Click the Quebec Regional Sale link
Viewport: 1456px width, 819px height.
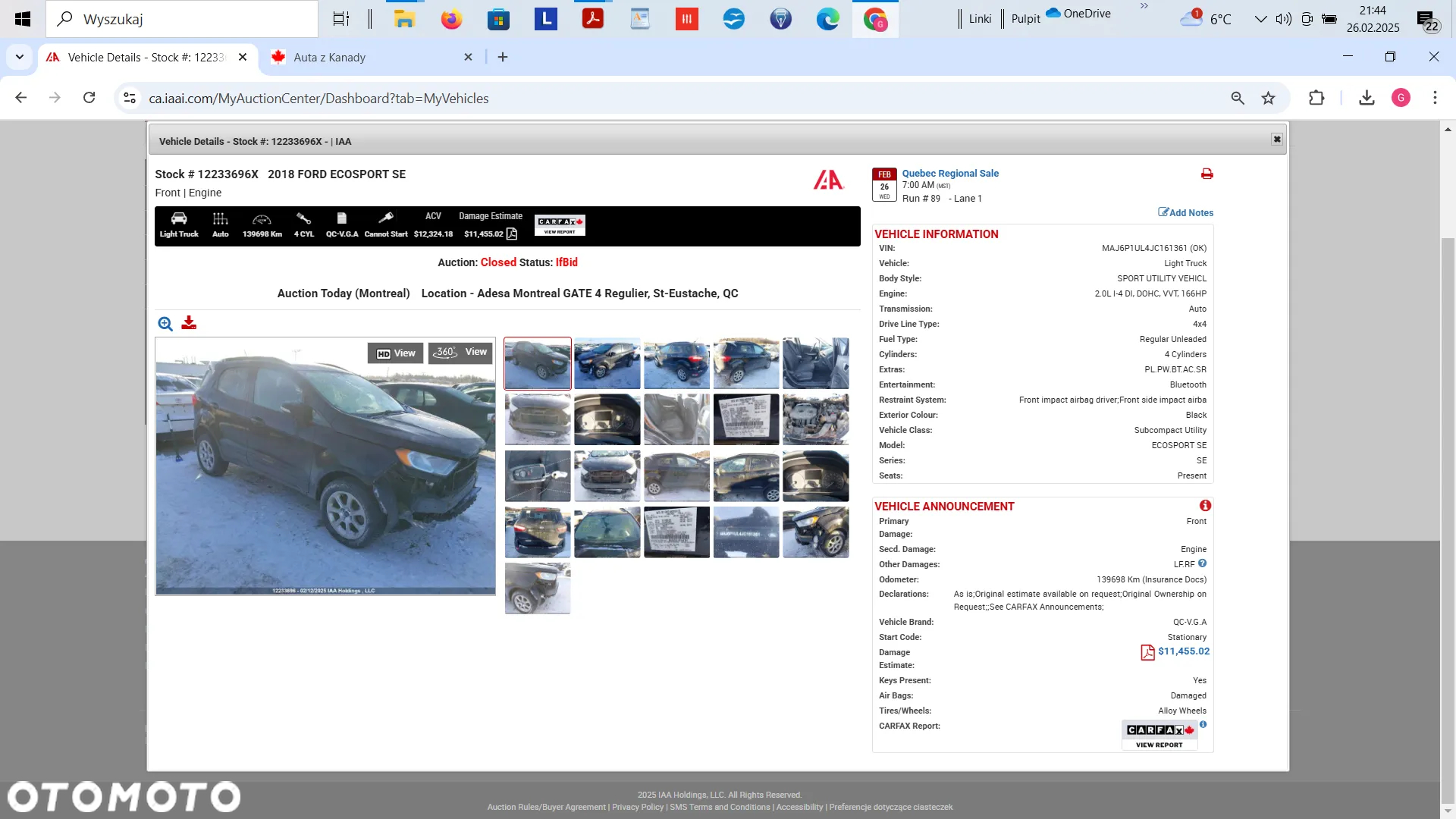click(x=950, y=173)
